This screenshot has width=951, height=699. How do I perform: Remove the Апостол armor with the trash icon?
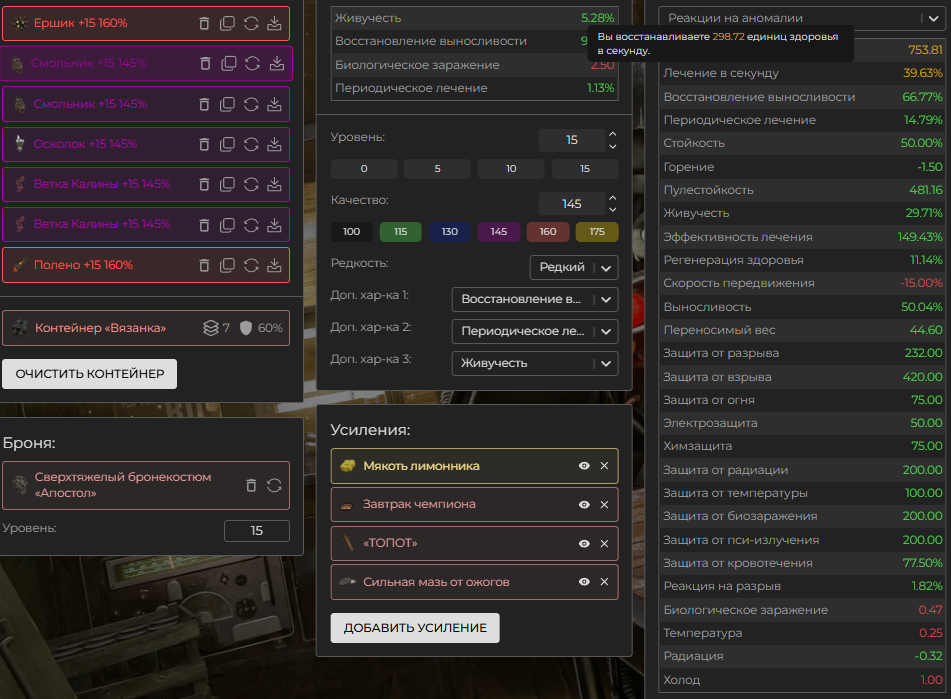[251, 485]
